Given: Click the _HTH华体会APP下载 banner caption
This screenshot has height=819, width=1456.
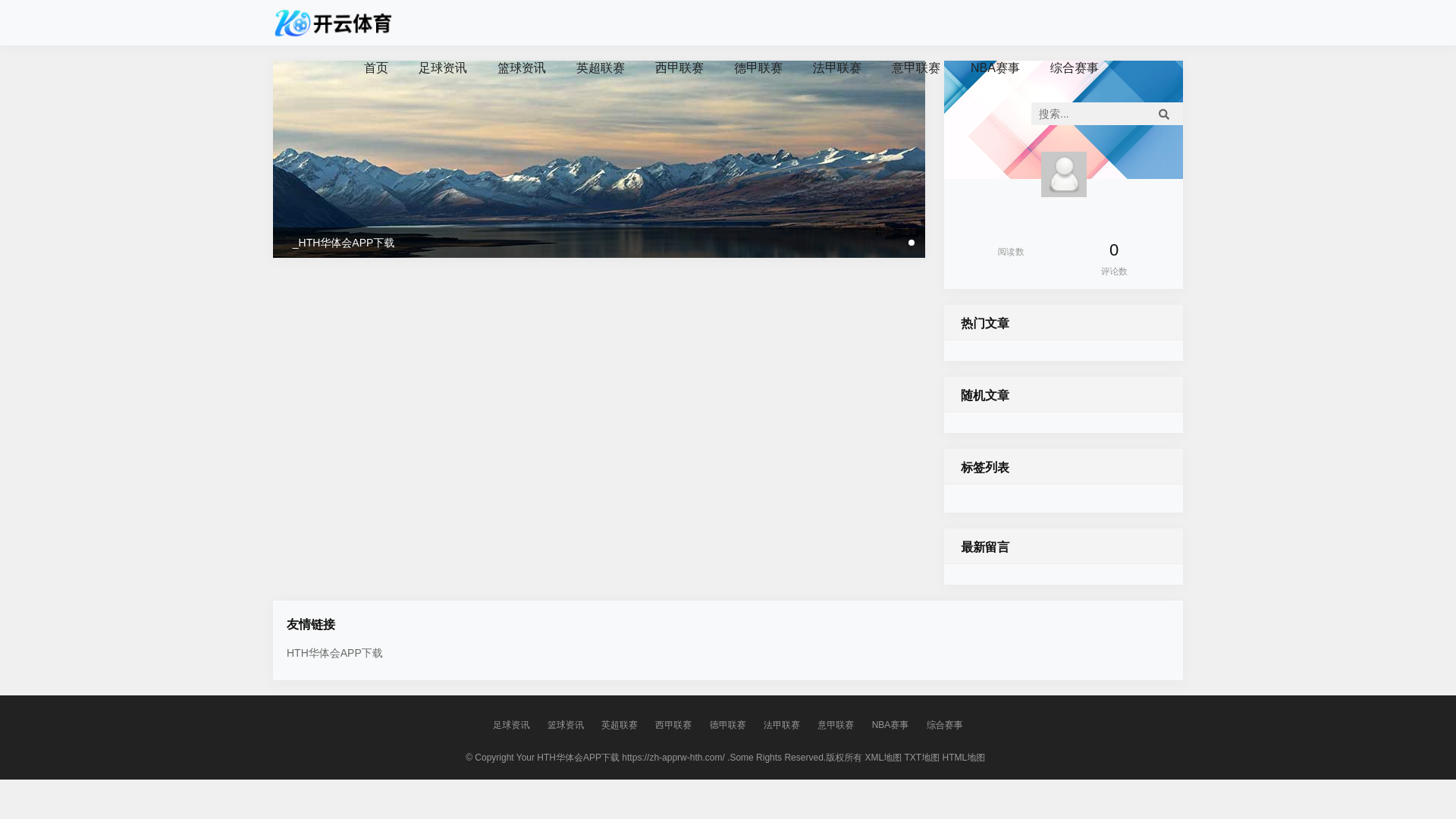Looking at the screenshot, I should click(344, 243).
